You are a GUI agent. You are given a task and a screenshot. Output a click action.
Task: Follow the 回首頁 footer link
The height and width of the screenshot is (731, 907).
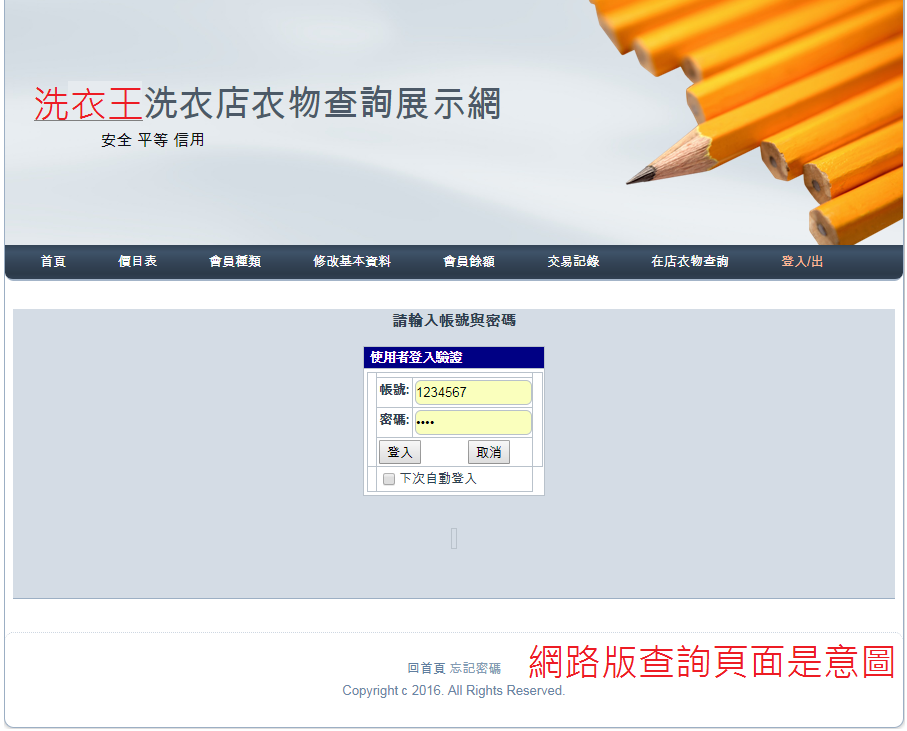click(x=426, y=668)
